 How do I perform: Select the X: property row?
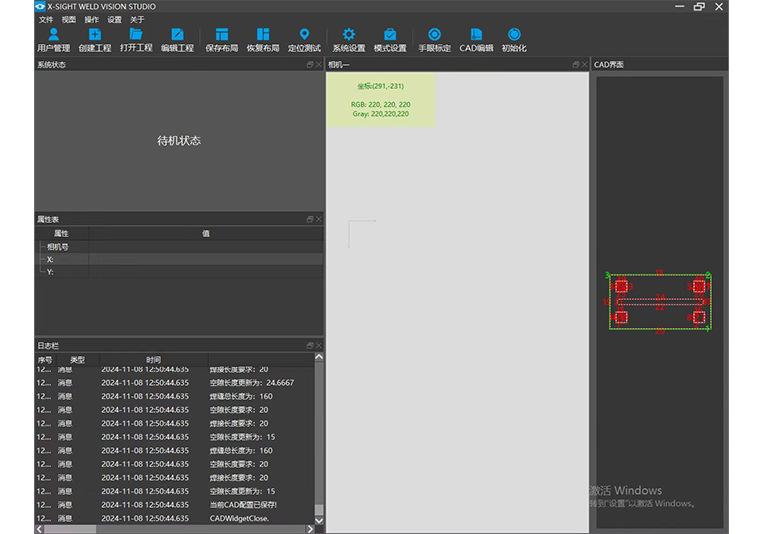tap(179, 259)
